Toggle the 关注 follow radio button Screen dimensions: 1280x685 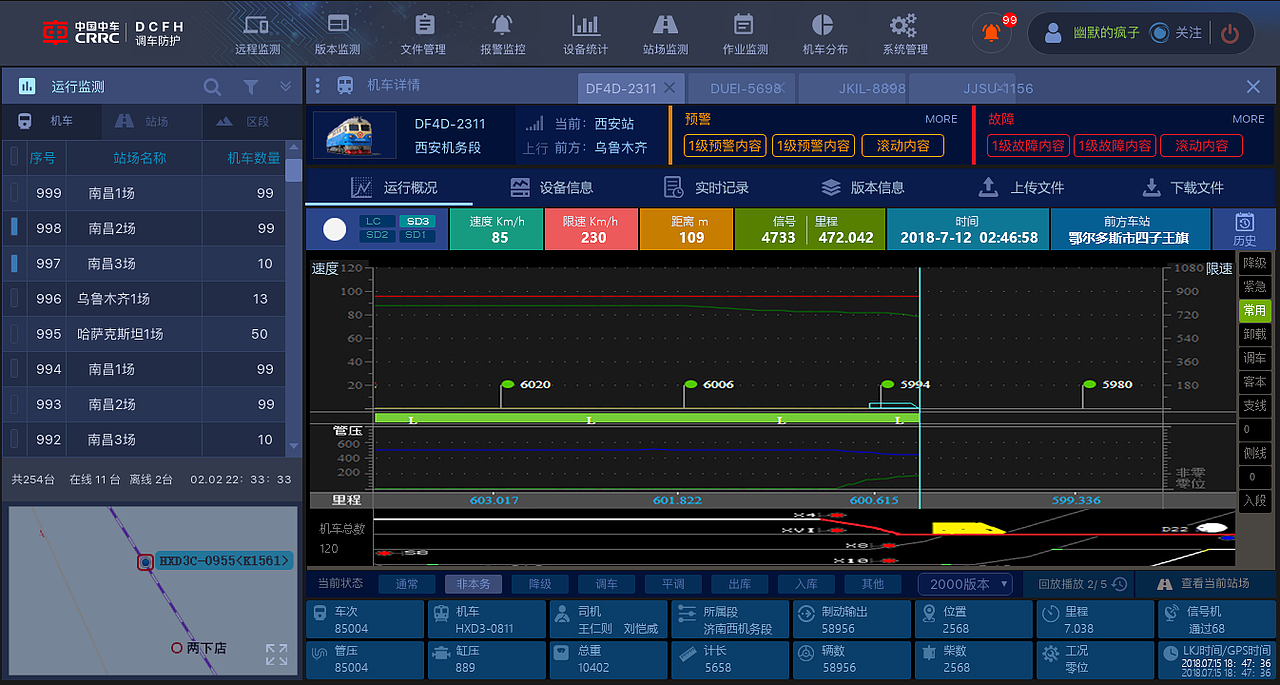point(1159,33)
